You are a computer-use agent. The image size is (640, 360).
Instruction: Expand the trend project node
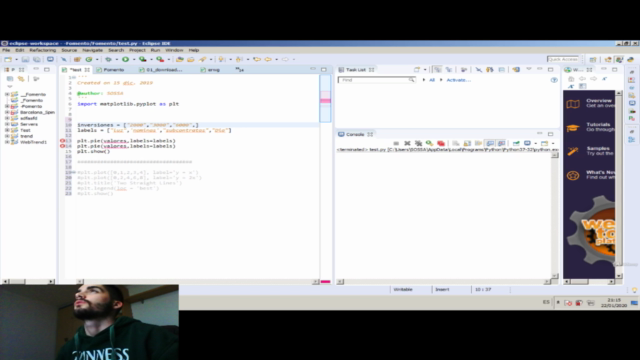(7, 136)
